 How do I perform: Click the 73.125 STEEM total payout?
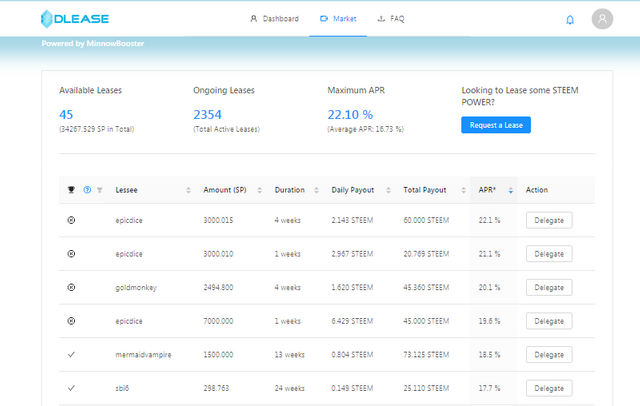tap(426, 355)
